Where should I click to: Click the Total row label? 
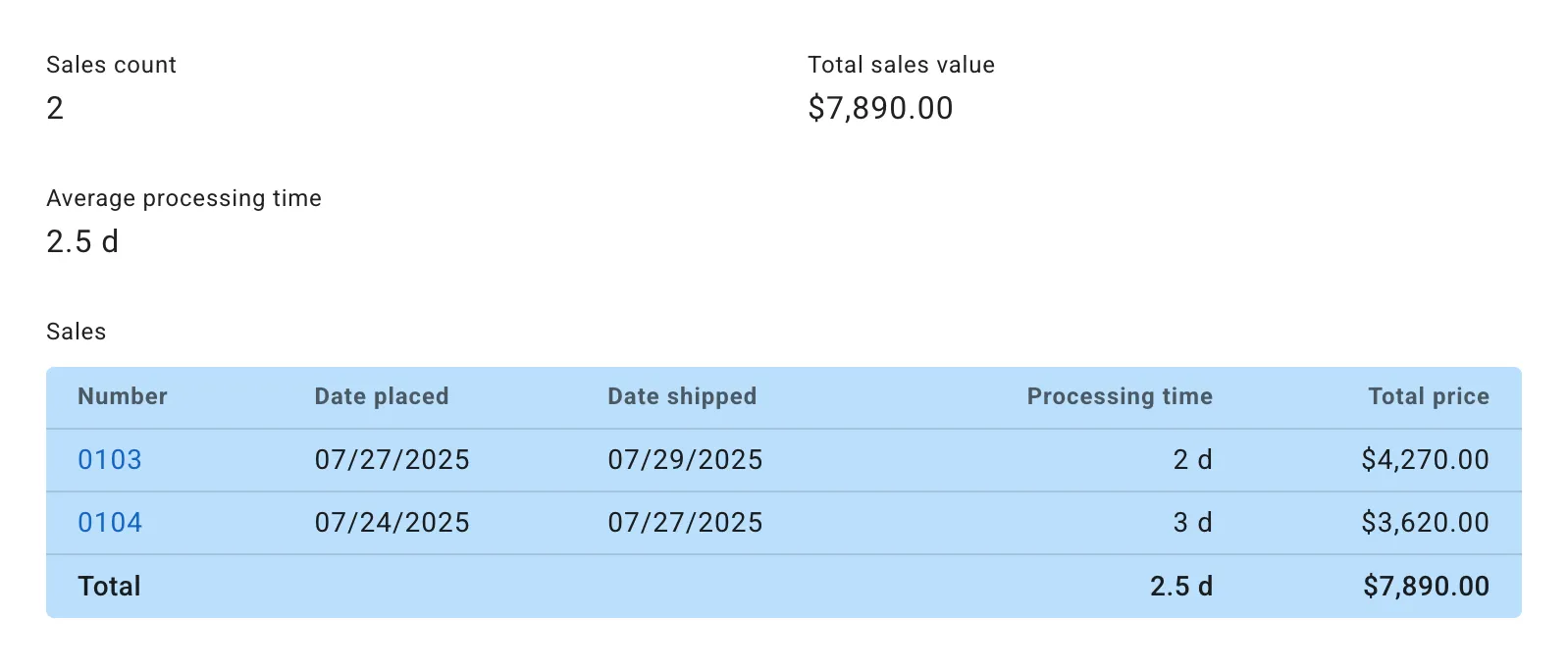(x=109, y=586)
